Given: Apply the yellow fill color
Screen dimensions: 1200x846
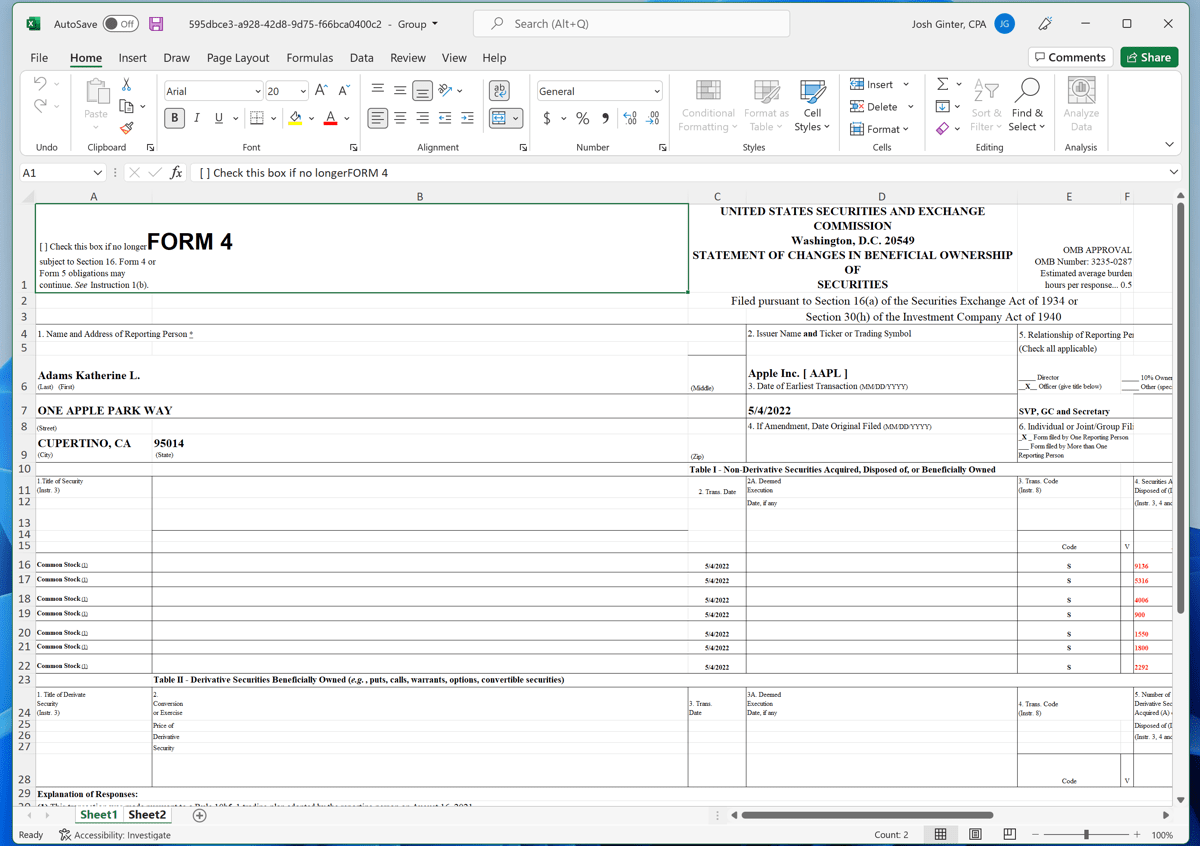Looking at the screenshot, I should pyautogui.click(x=295, y=119).
